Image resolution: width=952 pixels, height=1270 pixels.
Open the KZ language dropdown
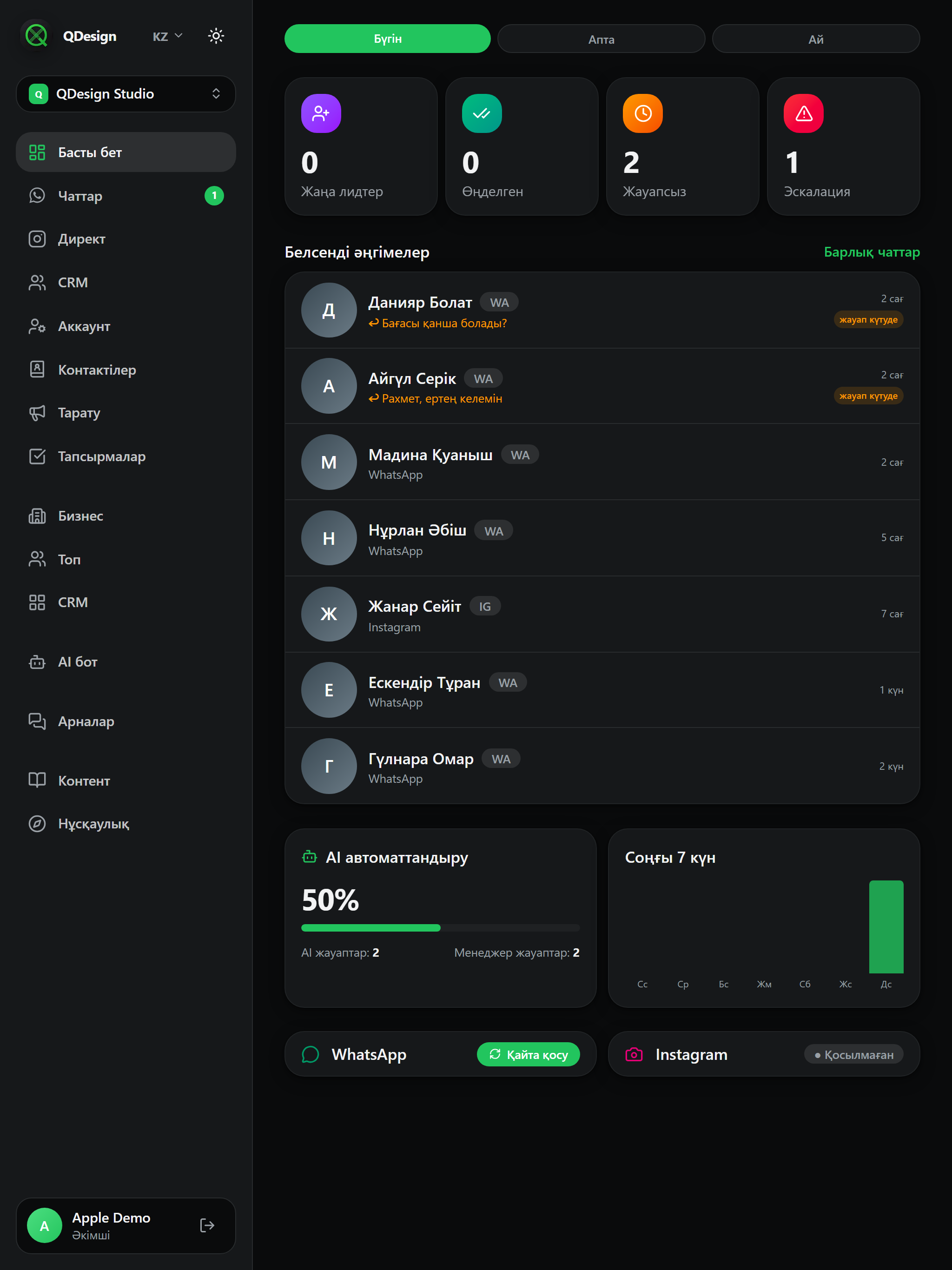coord(167,36)
